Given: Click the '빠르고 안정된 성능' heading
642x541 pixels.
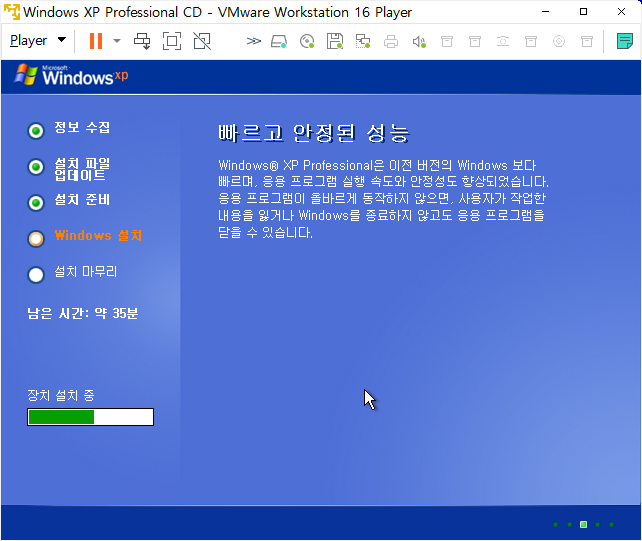Looking at the screenshot, I should 314,134.
